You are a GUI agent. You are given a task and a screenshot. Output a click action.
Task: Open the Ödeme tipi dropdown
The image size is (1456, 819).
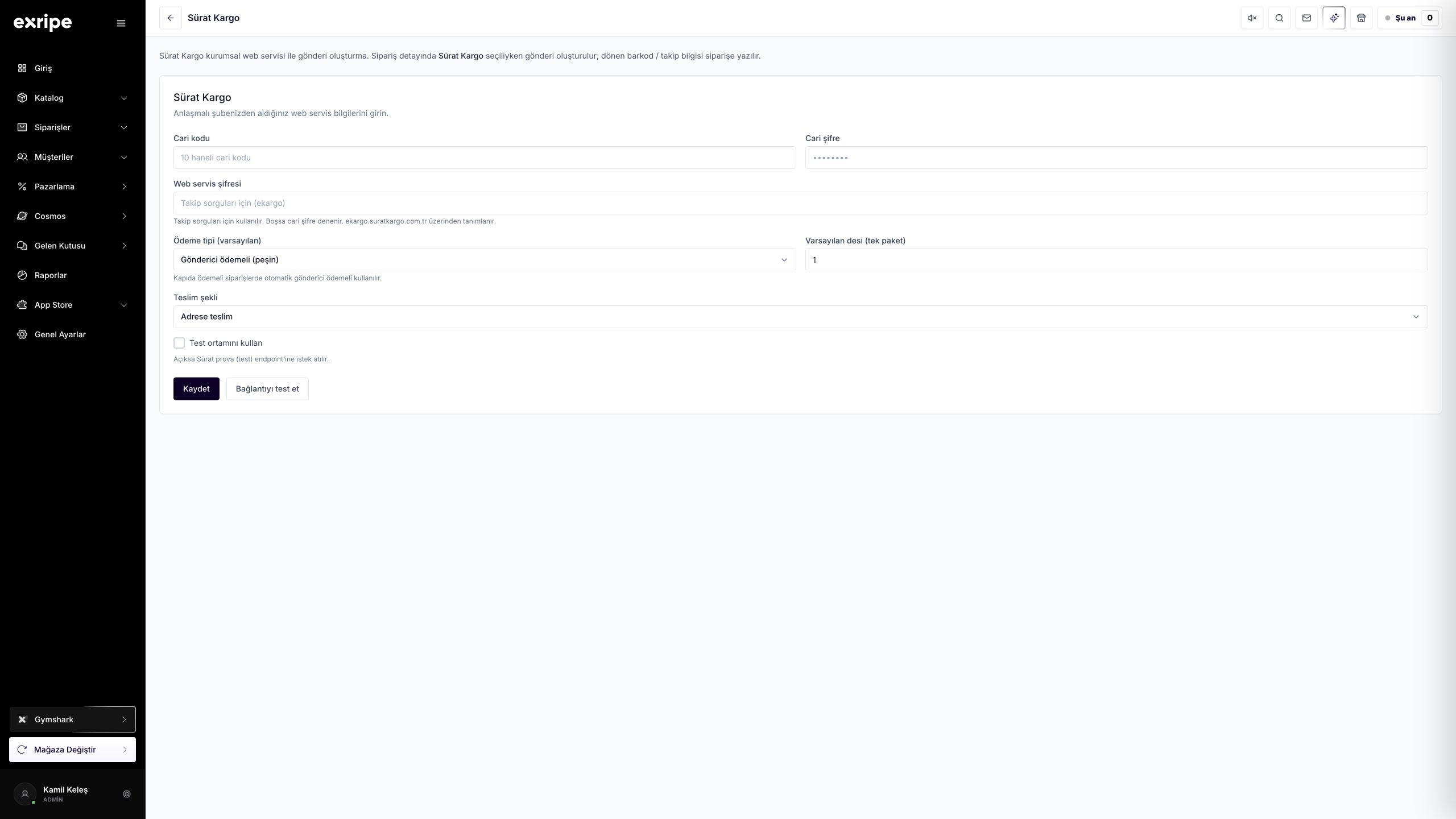coord(485,260)
